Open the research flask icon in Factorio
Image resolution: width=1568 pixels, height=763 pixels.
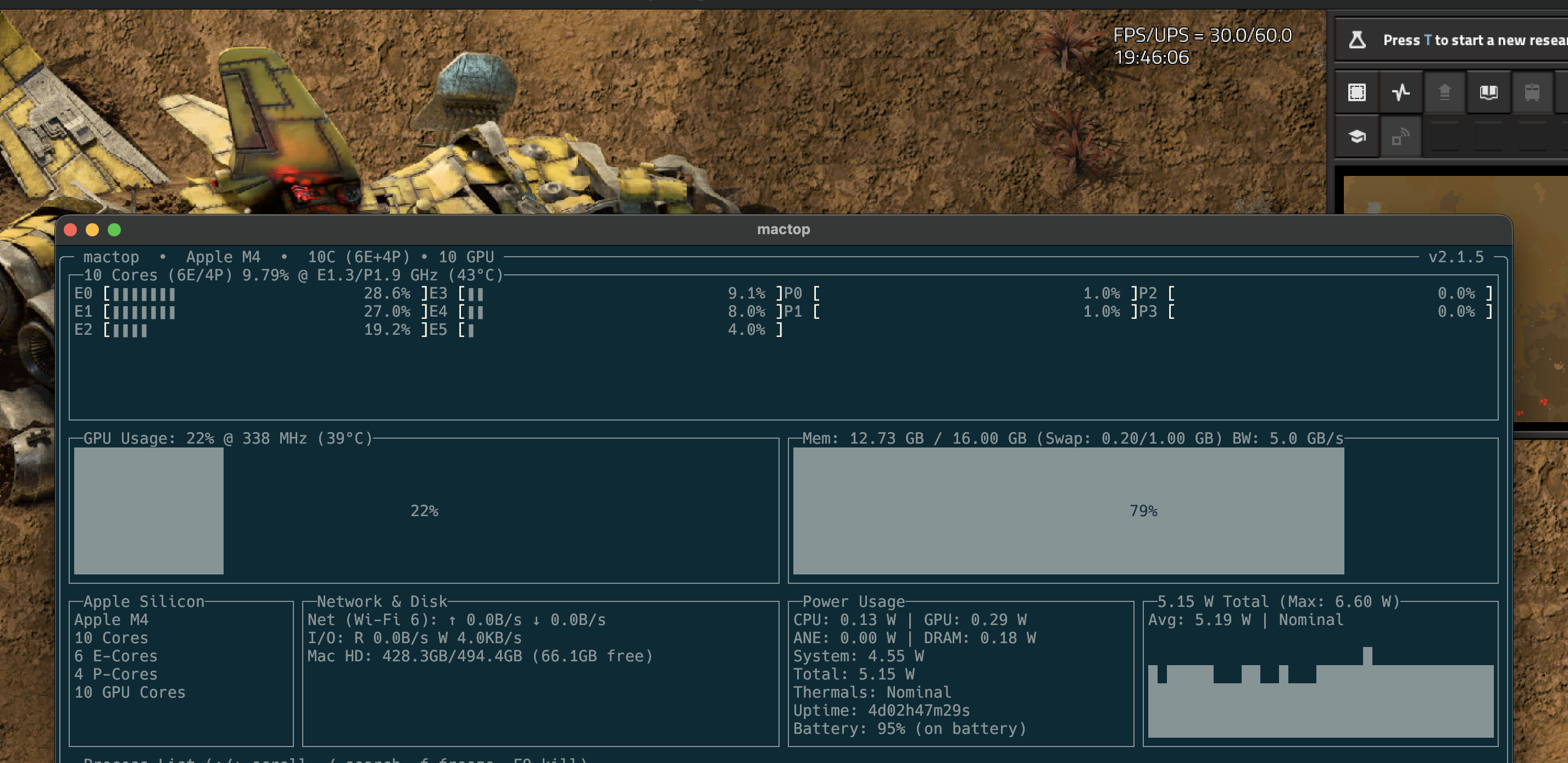point(1357,40)
